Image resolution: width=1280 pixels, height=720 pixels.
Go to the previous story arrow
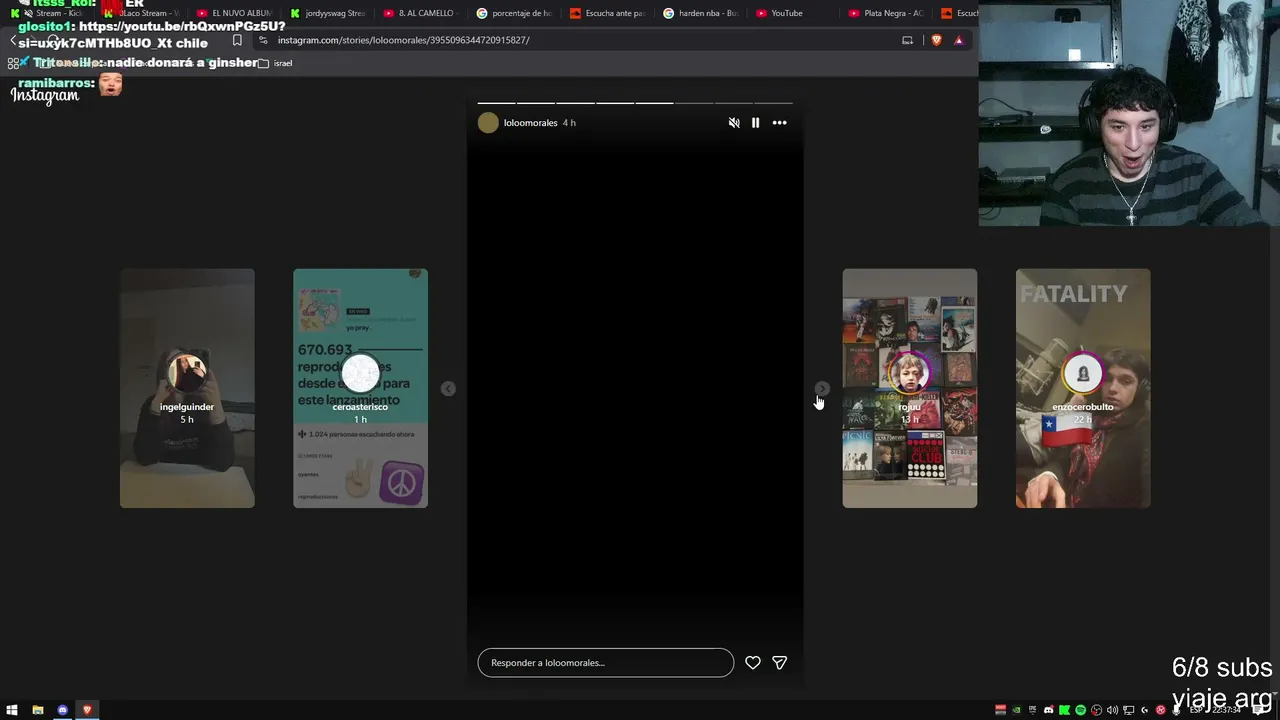click(448, 389)
